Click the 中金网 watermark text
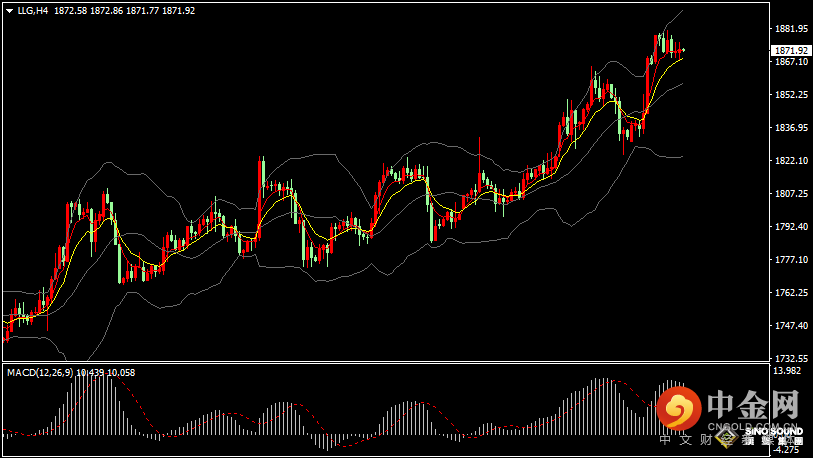 pyautogui.click(x=750, y=405)
